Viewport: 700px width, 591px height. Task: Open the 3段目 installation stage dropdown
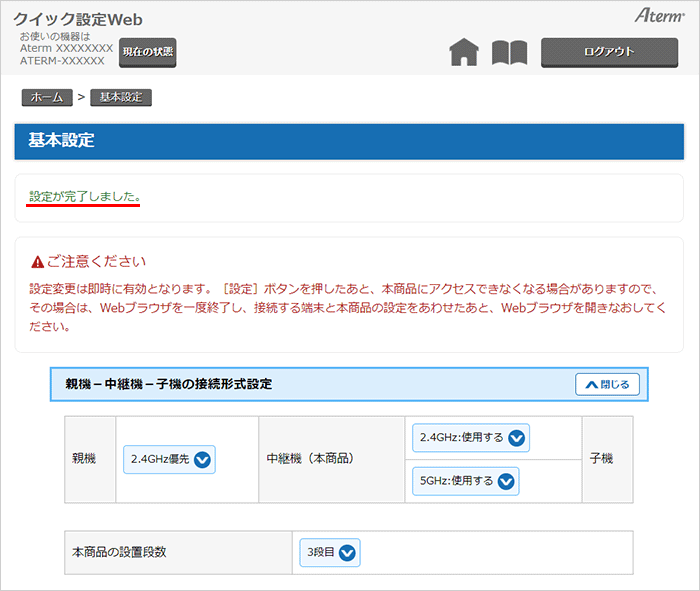(329, 552)
